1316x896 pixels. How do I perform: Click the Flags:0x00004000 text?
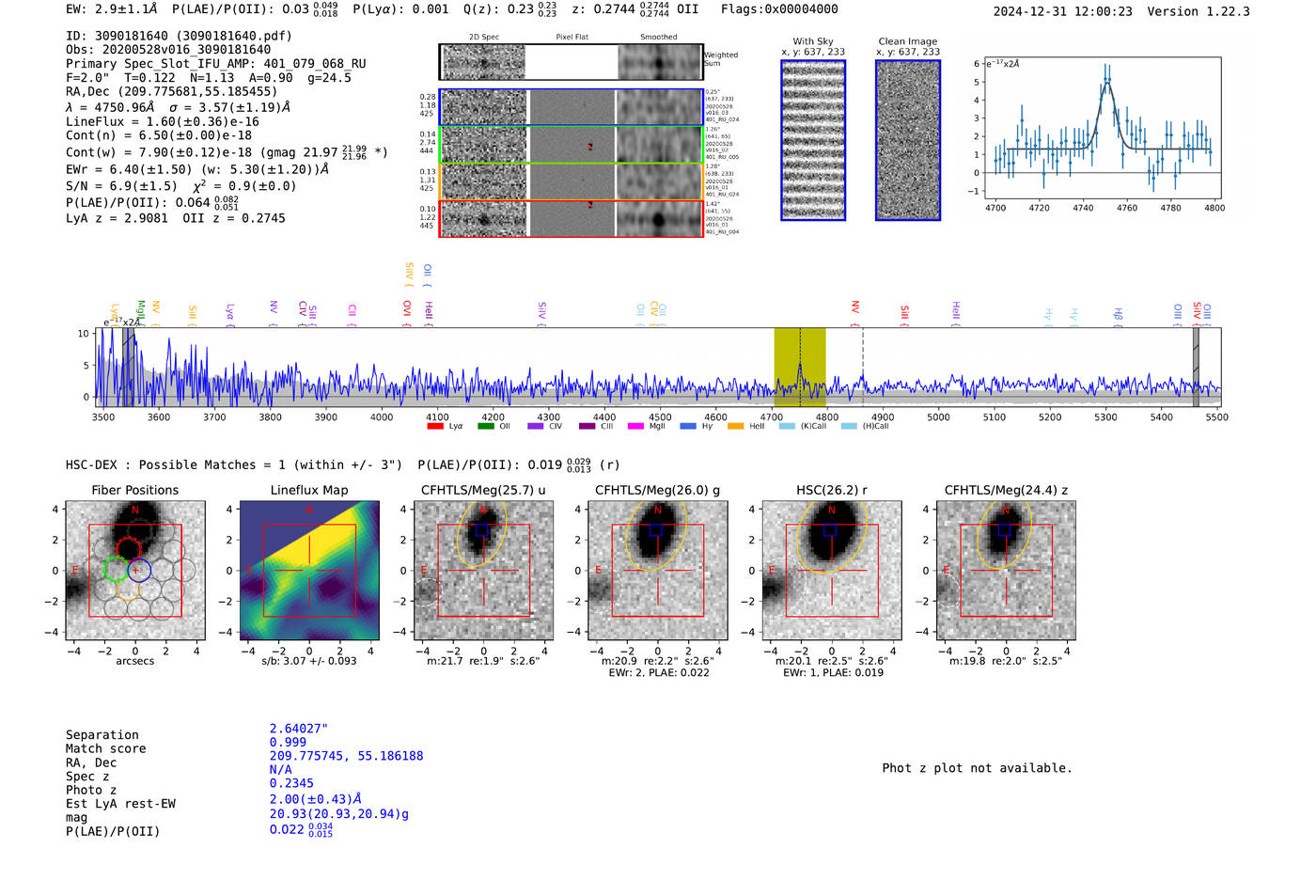(x=779, y=9)
